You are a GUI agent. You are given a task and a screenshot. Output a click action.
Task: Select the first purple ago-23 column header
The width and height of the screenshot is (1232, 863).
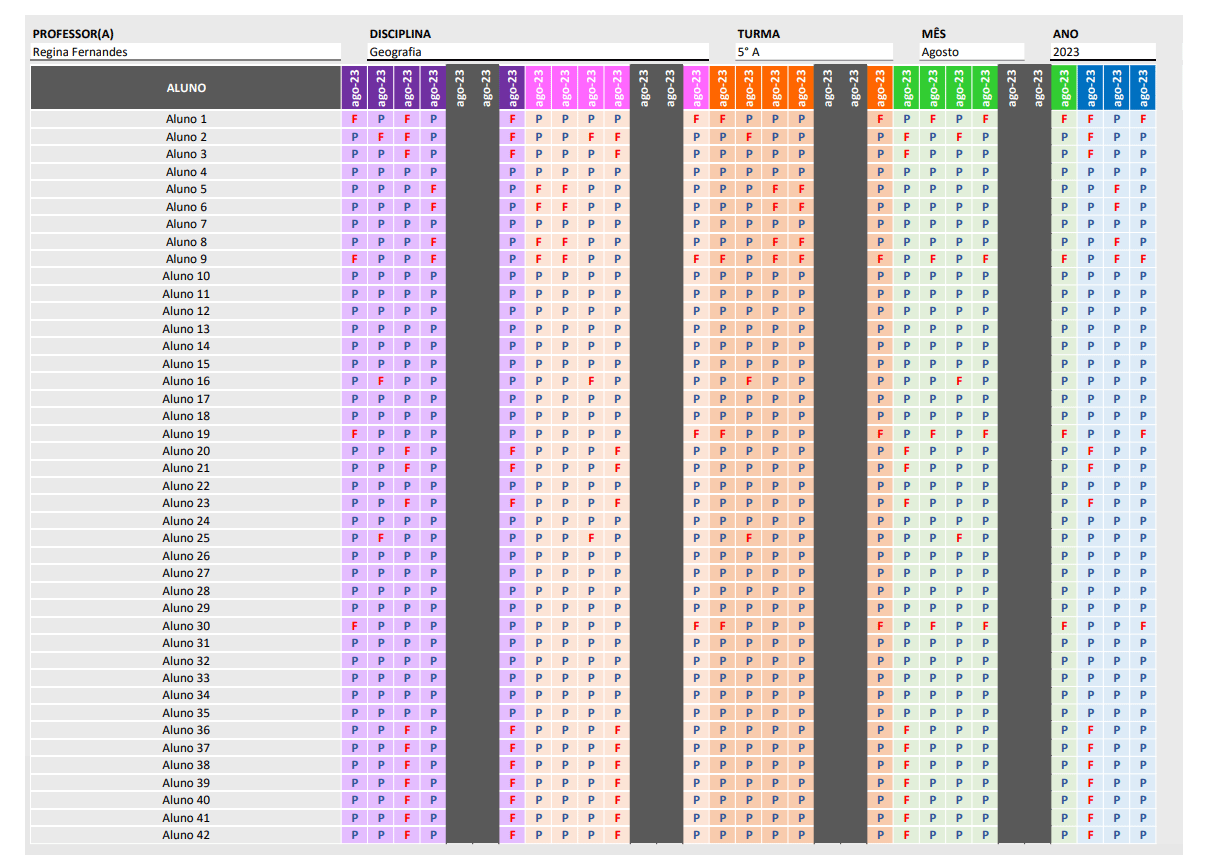pyautogui.click(x=355, y=88)
